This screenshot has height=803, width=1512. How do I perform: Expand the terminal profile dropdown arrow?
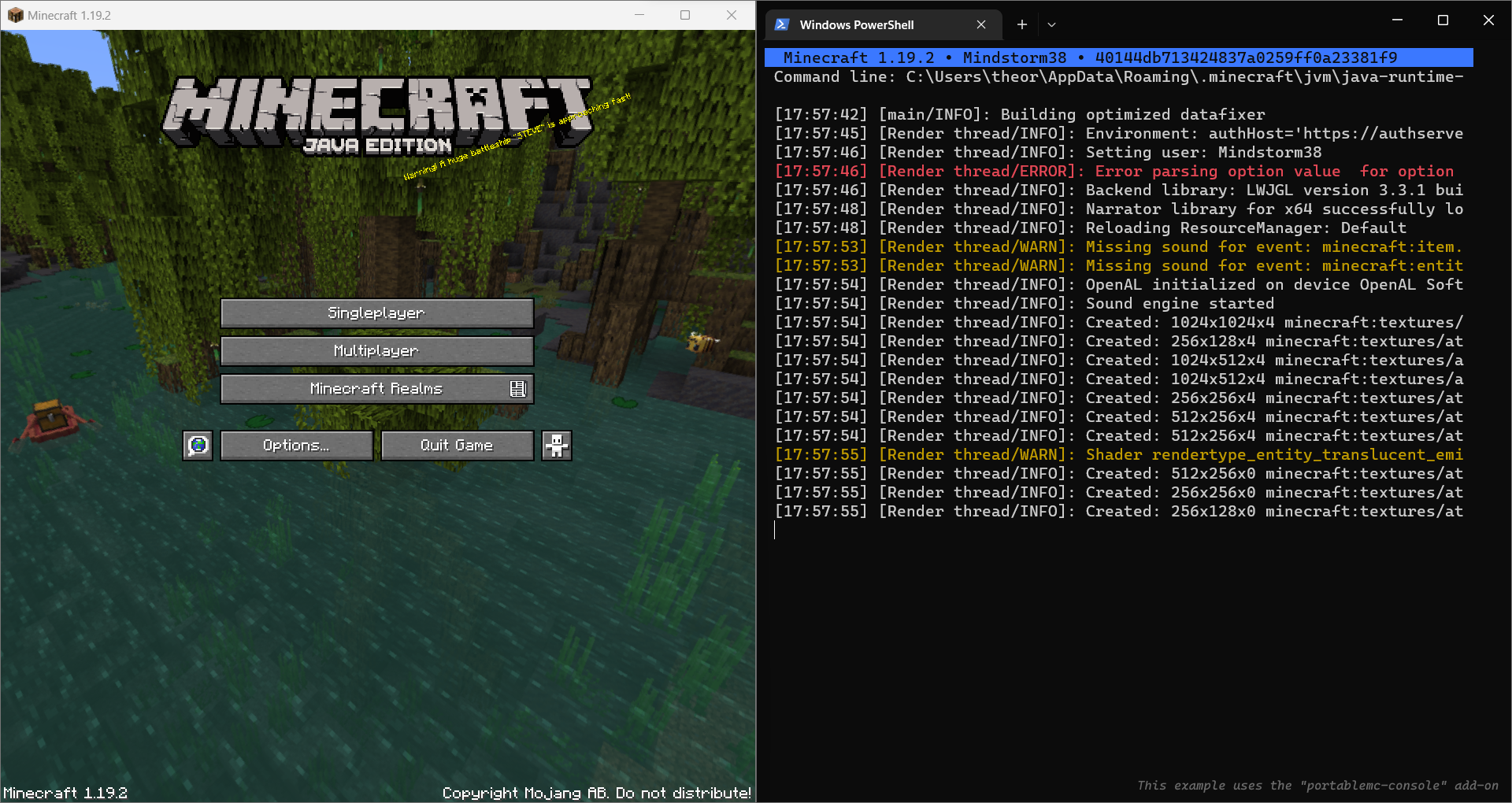(x=1051, y=24)
